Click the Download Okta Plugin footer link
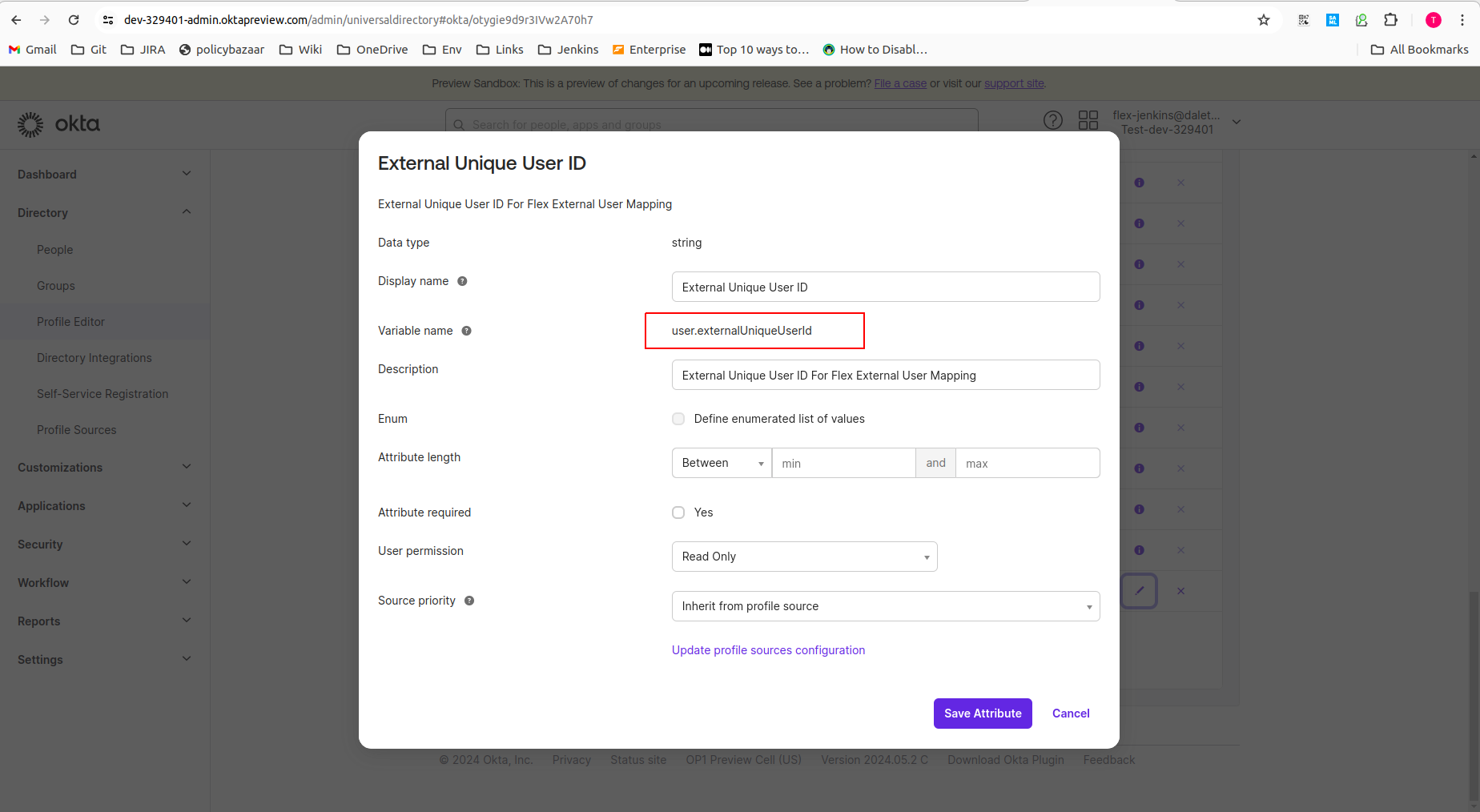The height and width of the screenshot is (812, 1480). tap(1006, 760)
